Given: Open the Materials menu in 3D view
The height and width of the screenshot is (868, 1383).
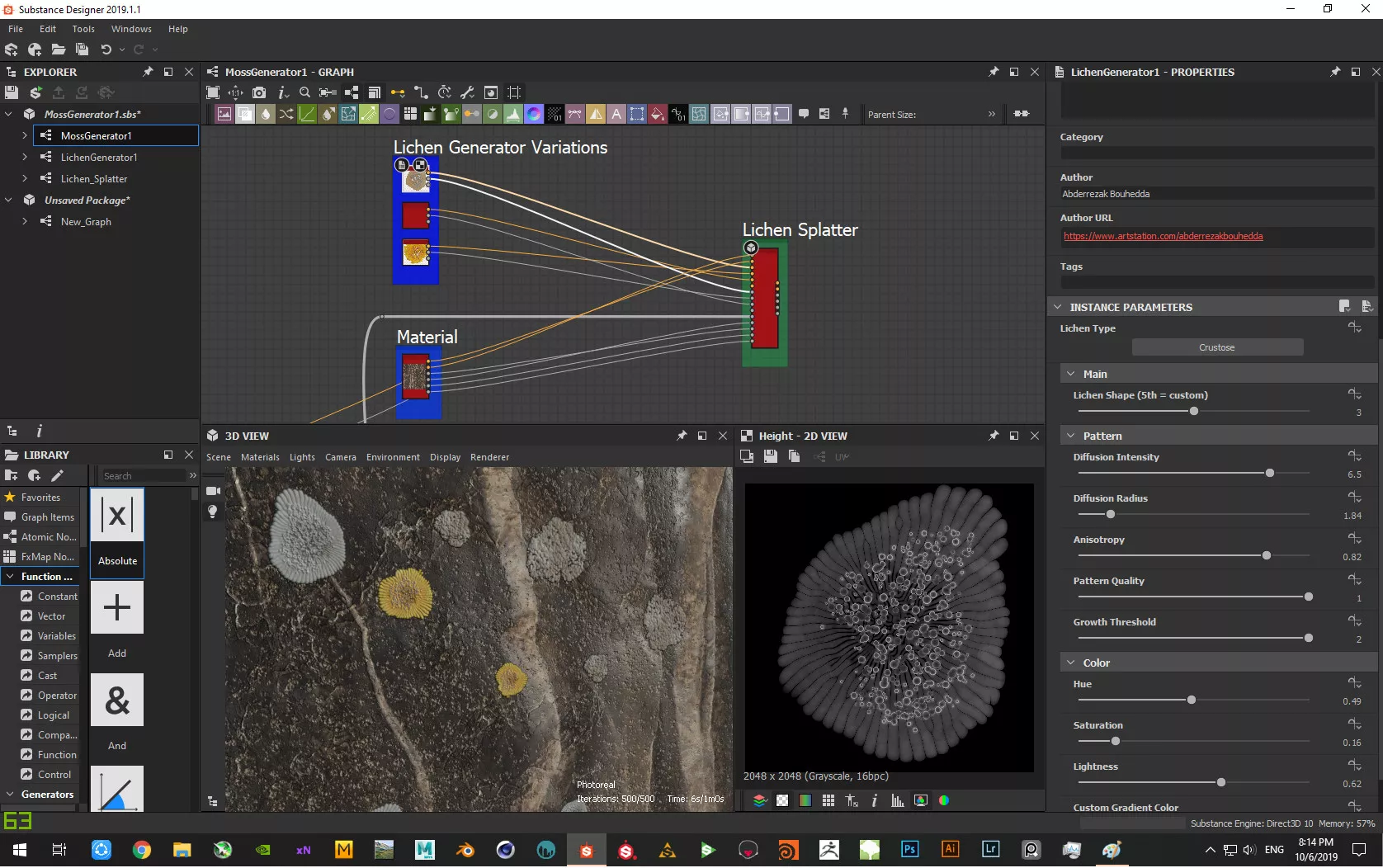Looking at the screenshot, I should pyautogui.click(x=260, y=457).
